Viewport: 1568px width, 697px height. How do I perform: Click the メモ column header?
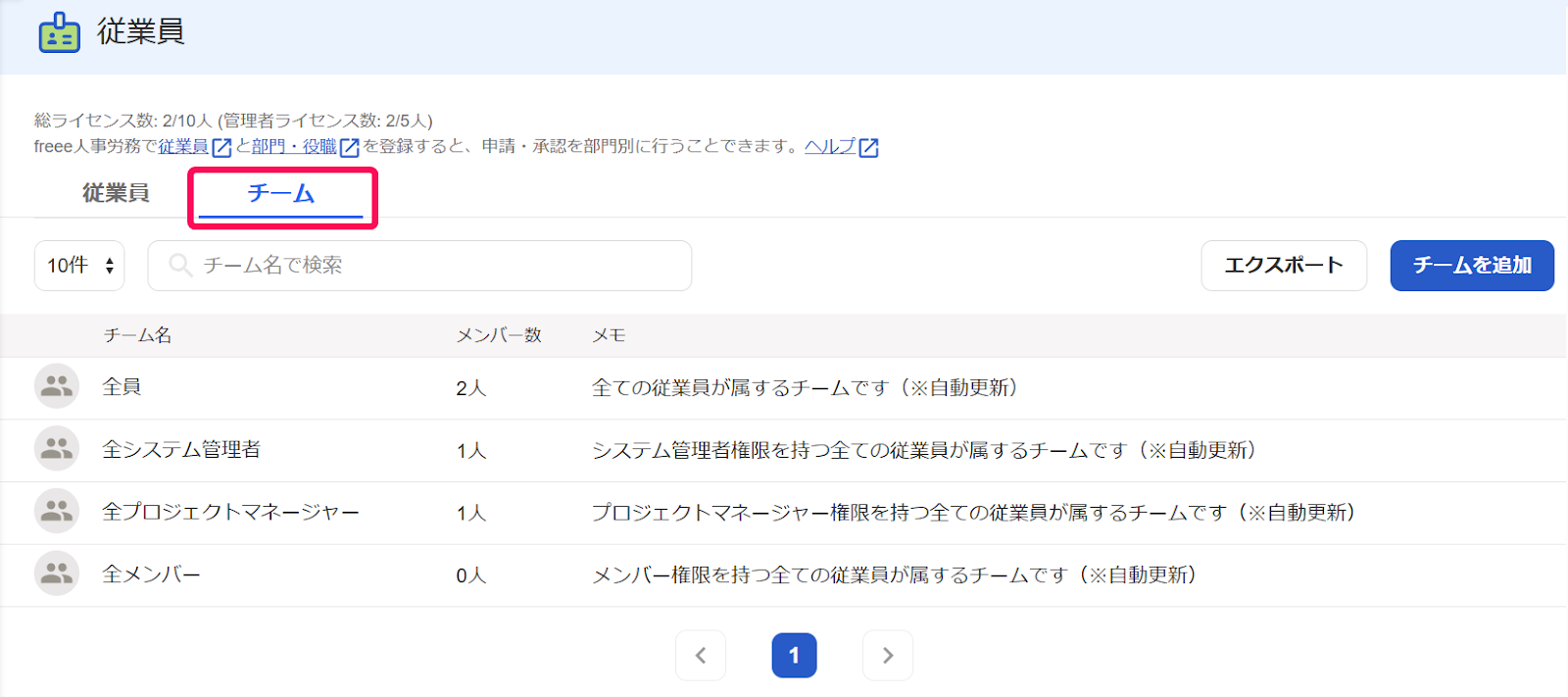(x=609, y=335)
